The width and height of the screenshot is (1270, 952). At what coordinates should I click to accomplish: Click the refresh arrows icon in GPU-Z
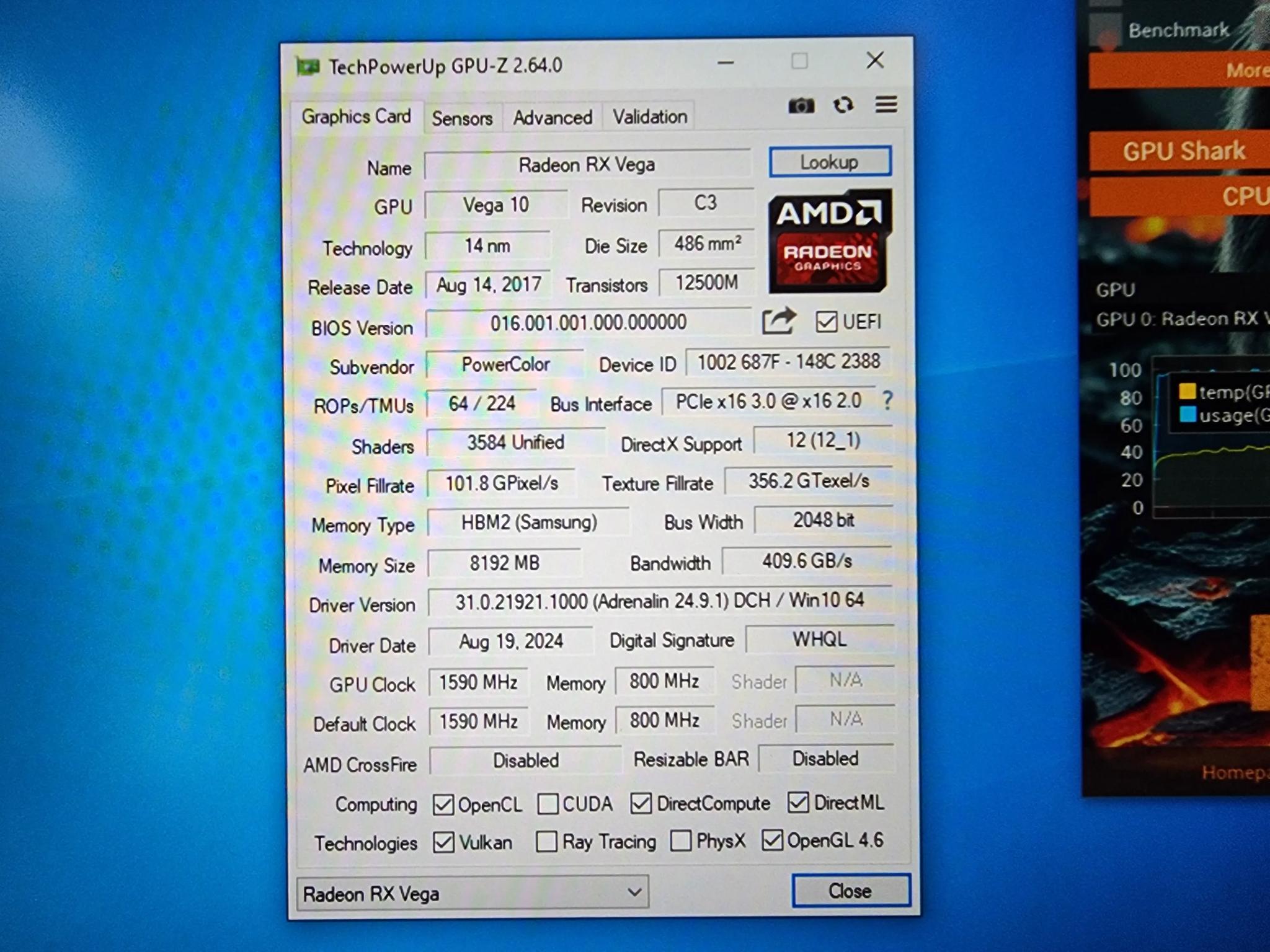843,105
